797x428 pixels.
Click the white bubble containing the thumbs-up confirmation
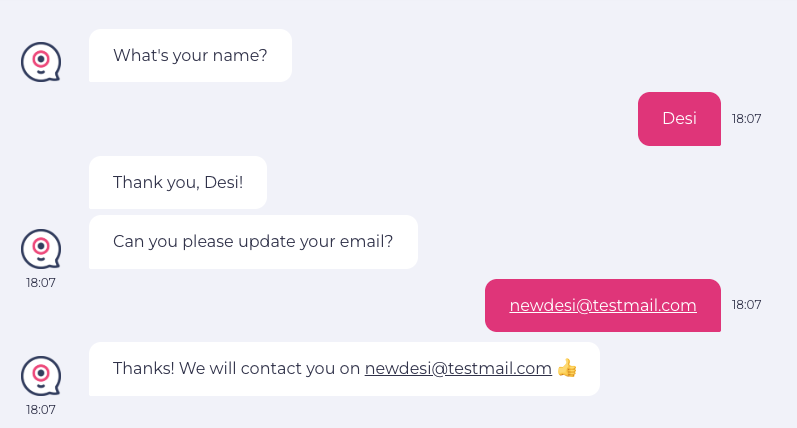pos(344,369)
